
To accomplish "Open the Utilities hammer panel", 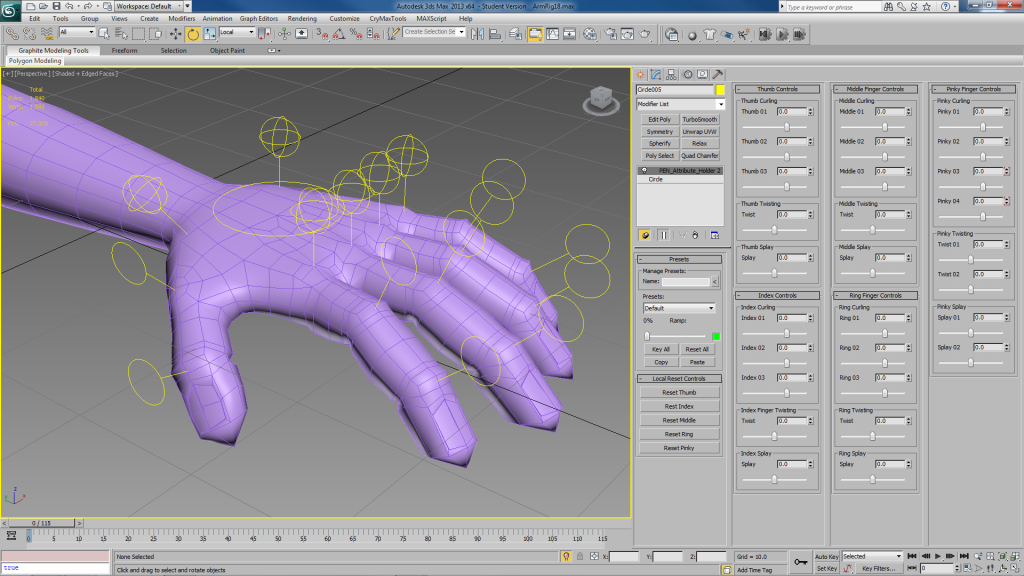I will pos(717,74).
